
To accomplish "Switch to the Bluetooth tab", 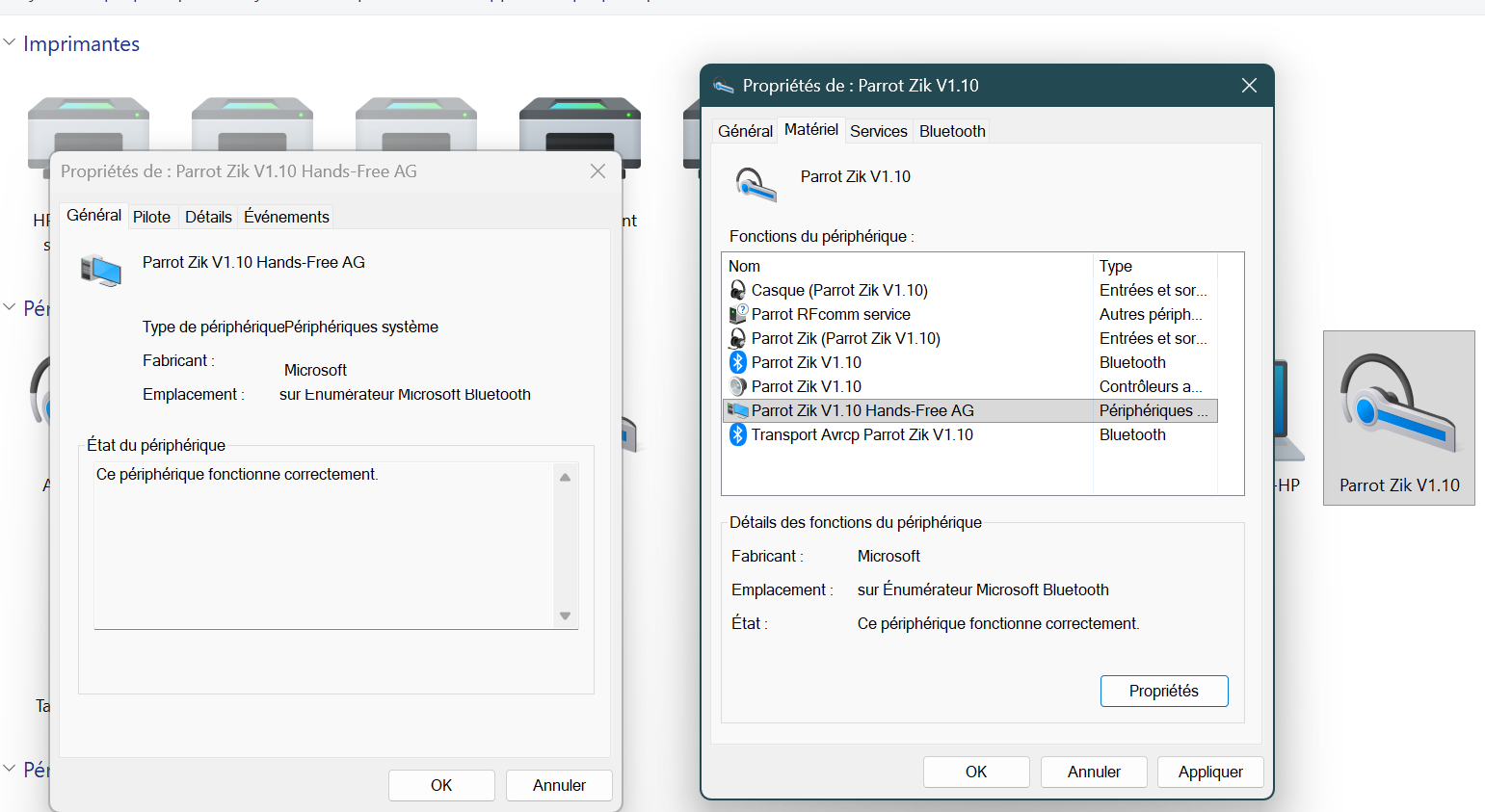I will (952, 131).
